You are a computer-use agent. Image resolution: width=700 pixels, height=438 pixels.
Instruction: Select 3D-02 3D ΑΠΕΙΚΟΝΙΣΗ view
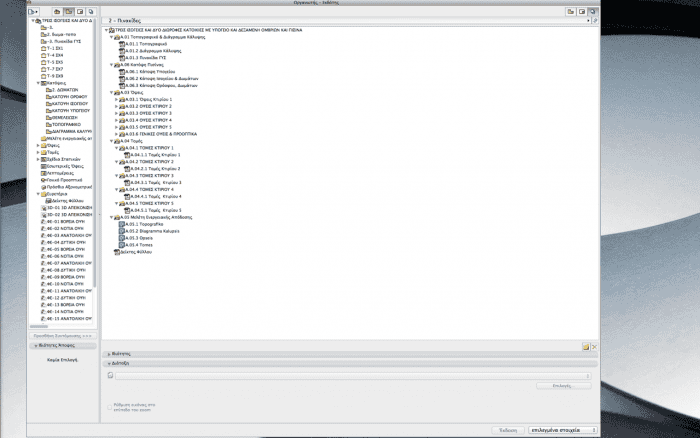click(67, 215)
